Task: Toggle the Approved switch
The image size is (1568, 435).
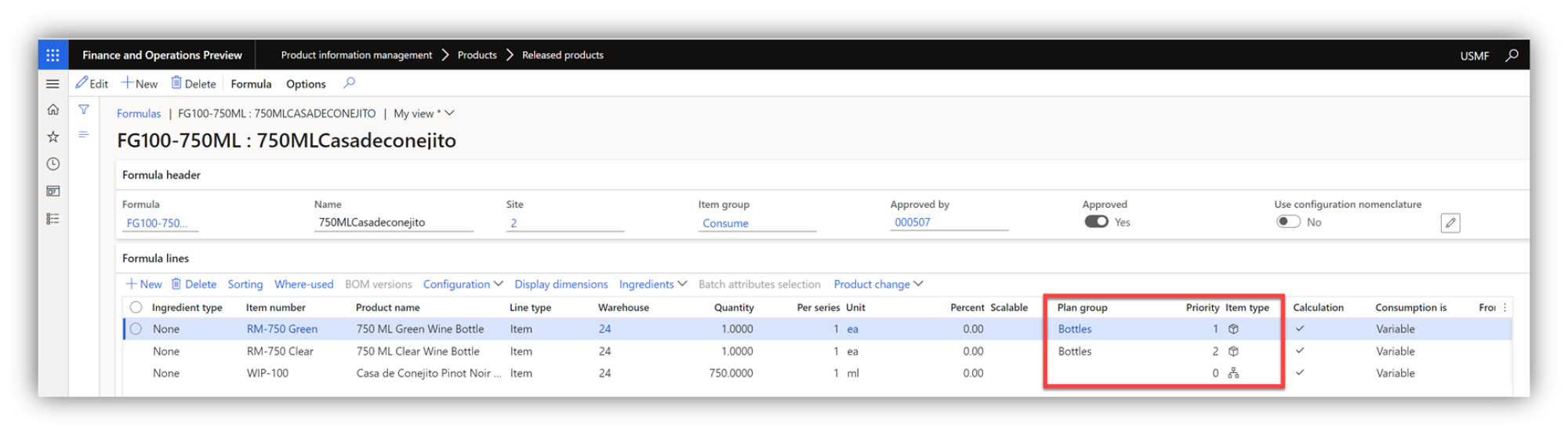Action: tap(1096, 222)
